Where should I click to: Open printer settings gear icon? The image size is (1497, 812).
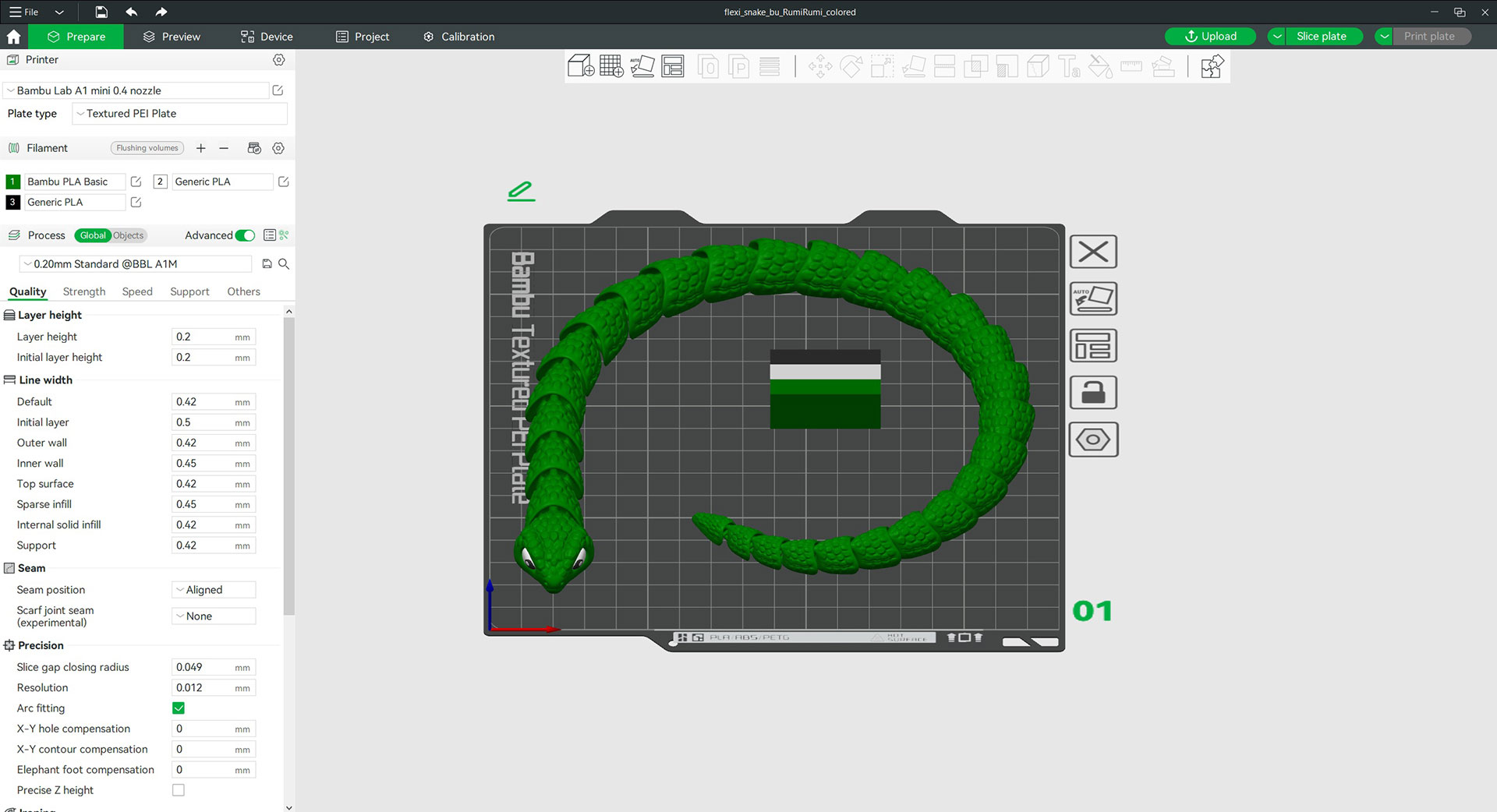click(278, 60)
